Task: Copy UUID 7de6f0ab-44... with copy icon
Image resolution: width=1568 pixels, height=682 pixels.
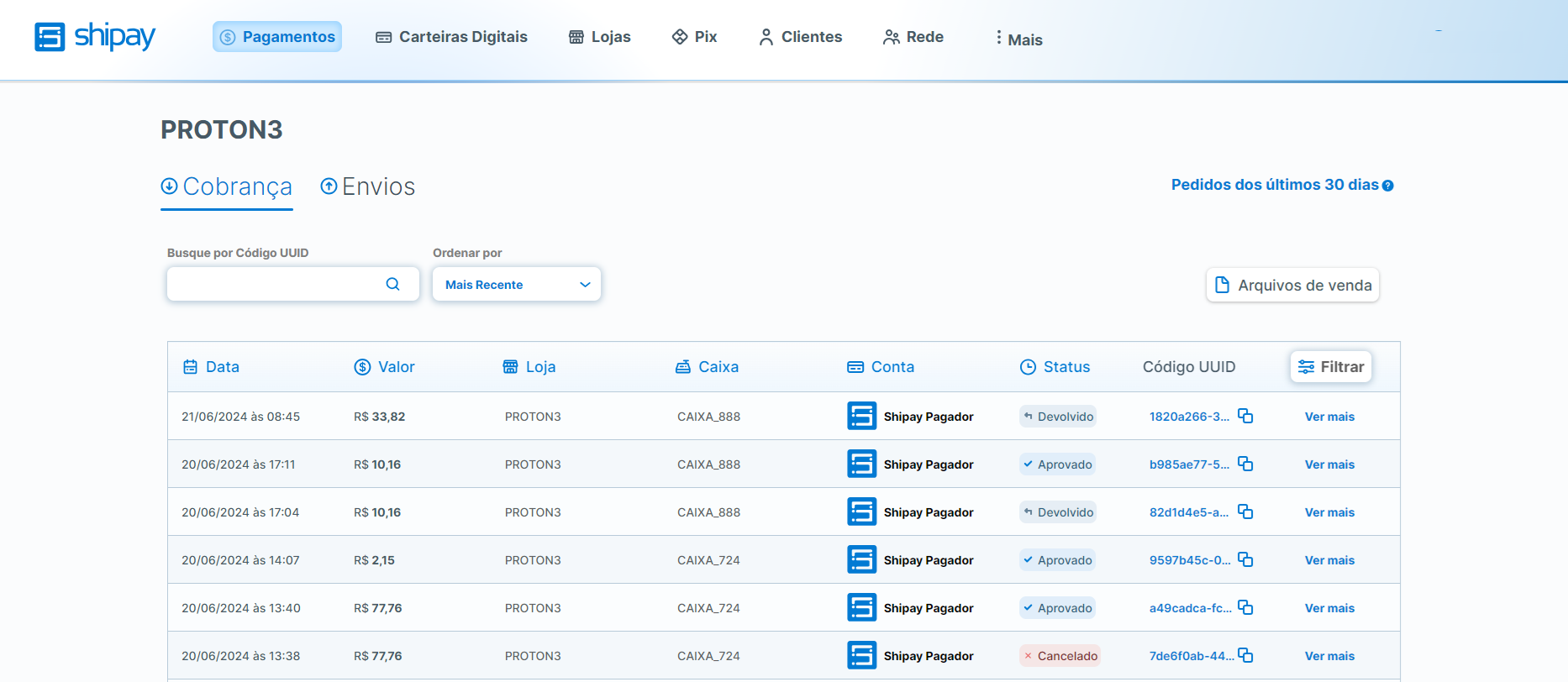Action: point(1245,655)
